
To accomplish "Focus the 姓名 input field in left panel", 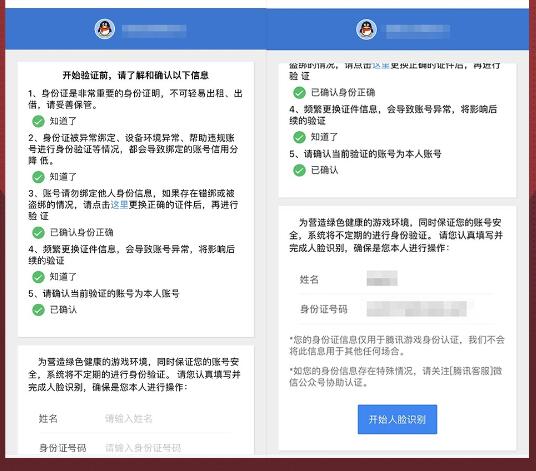I will [x=168, y=418].
